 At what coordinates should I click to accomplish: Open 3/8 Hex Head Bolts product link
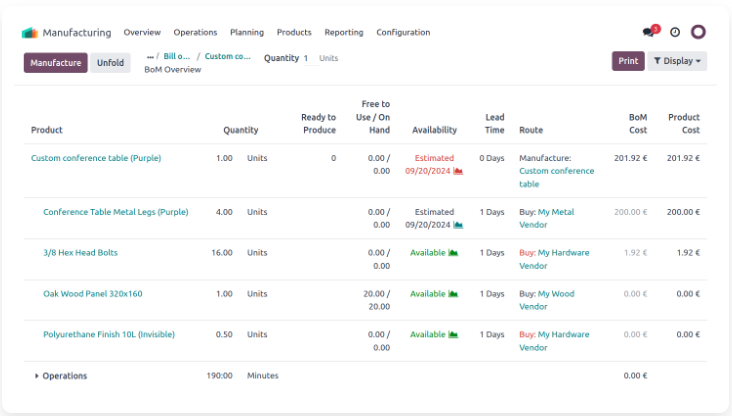80,253
